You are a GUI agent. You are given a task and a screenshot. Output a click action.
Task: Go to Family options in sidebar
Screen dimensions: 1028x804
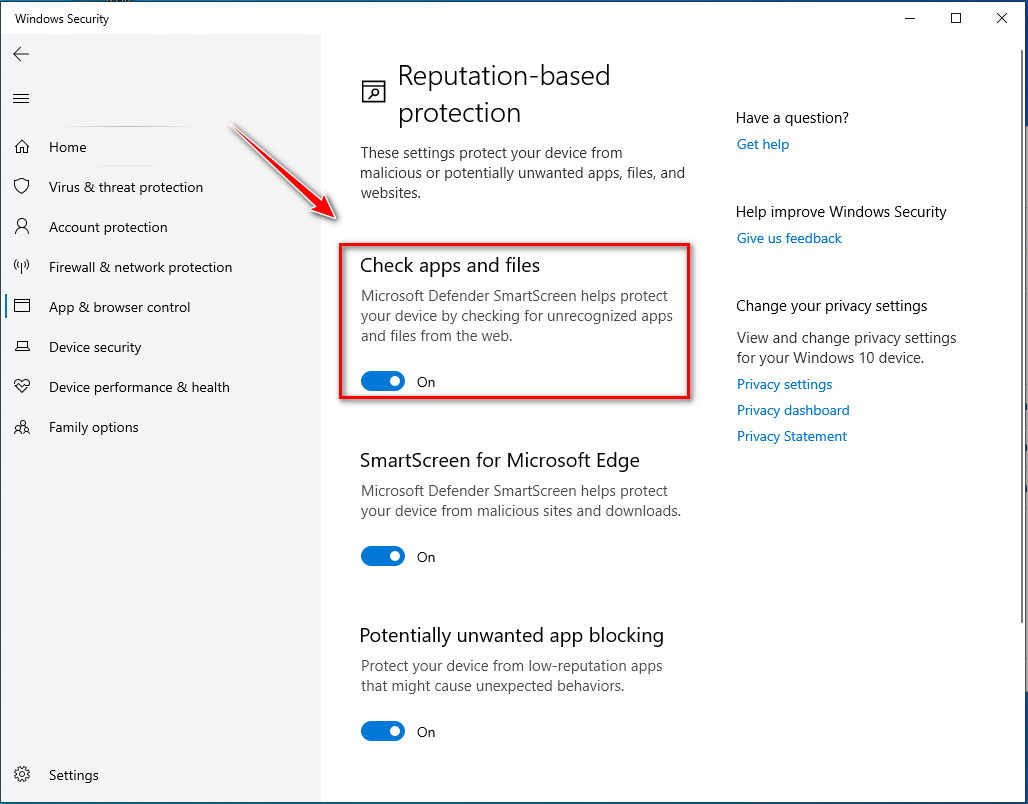click(93, 427)
